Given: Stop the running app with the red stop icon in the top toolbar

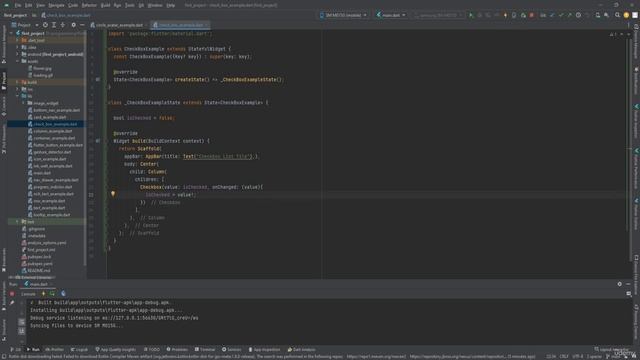Looking at the screenshot, I should click(x=531, y=15).
